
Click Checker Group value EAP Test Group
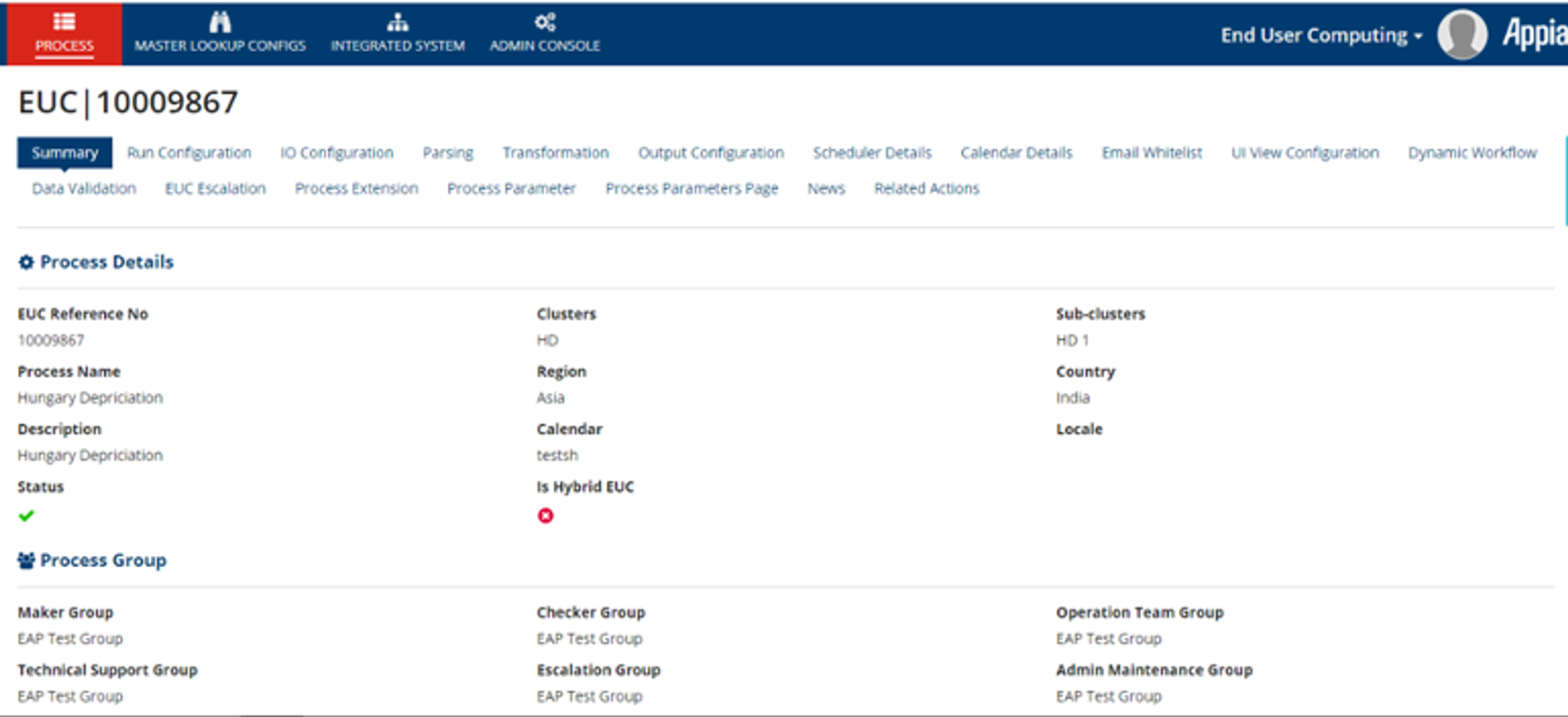click(x=589, y=639)
